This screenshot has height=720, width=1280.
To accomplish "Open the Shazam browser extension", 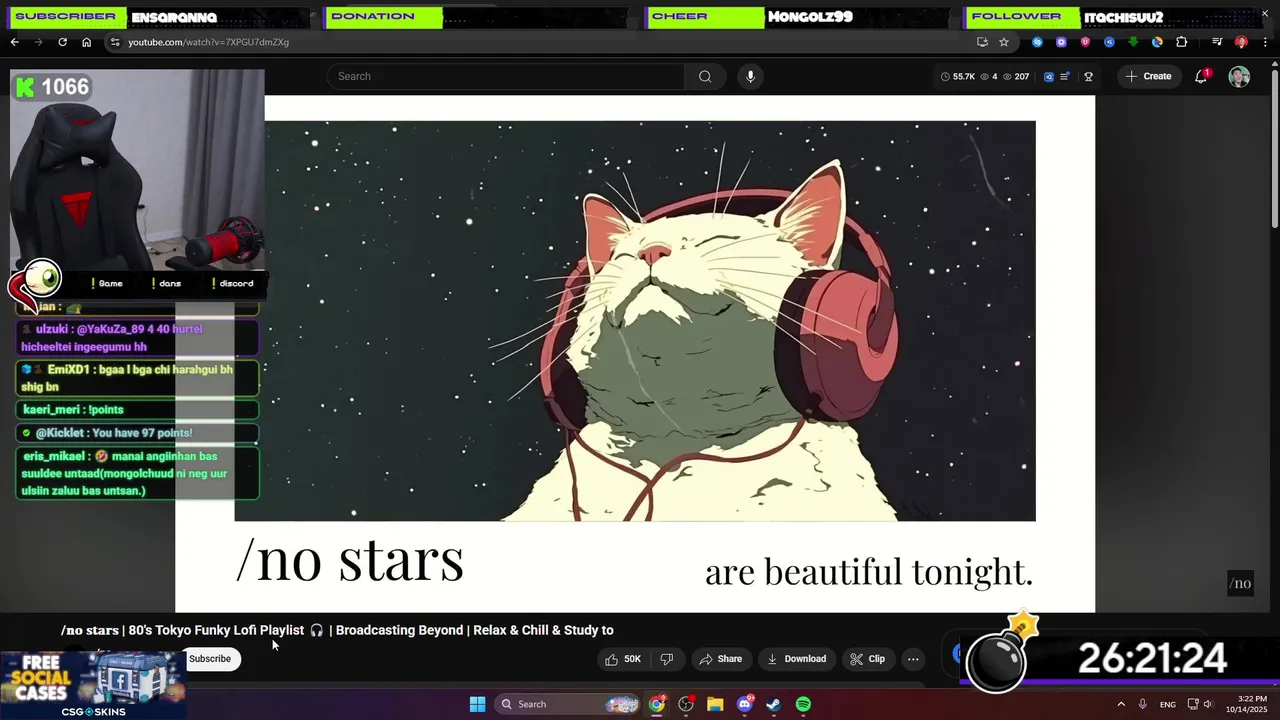I will click(x=1037, y=42).
